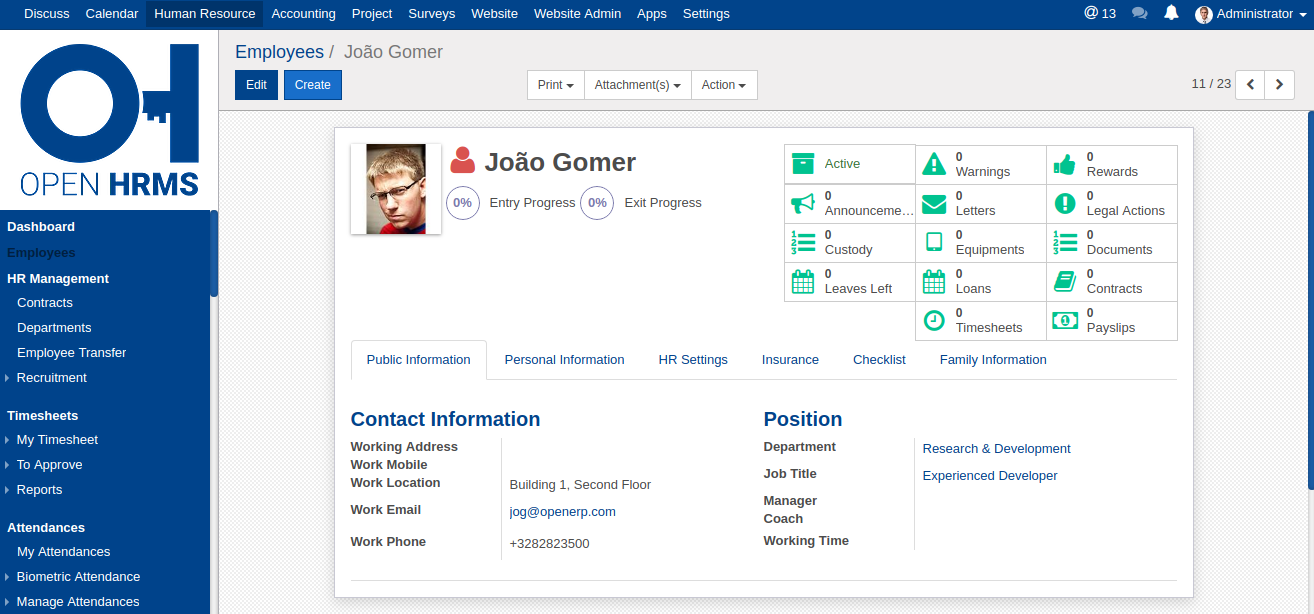Screen dimensions: 1314x614
Task: Open Timesheets via the clock icon
Action: point(933,320)
